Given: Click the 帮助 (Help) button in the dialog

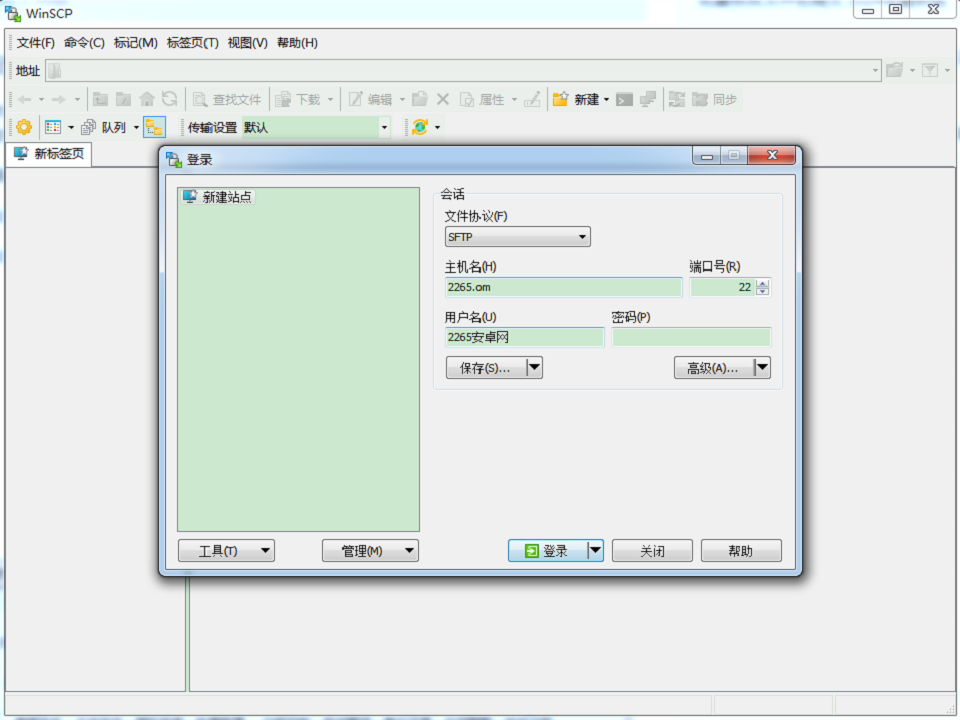Looking at the screenshot, I should pyautogui.click(x=740, y=550).
